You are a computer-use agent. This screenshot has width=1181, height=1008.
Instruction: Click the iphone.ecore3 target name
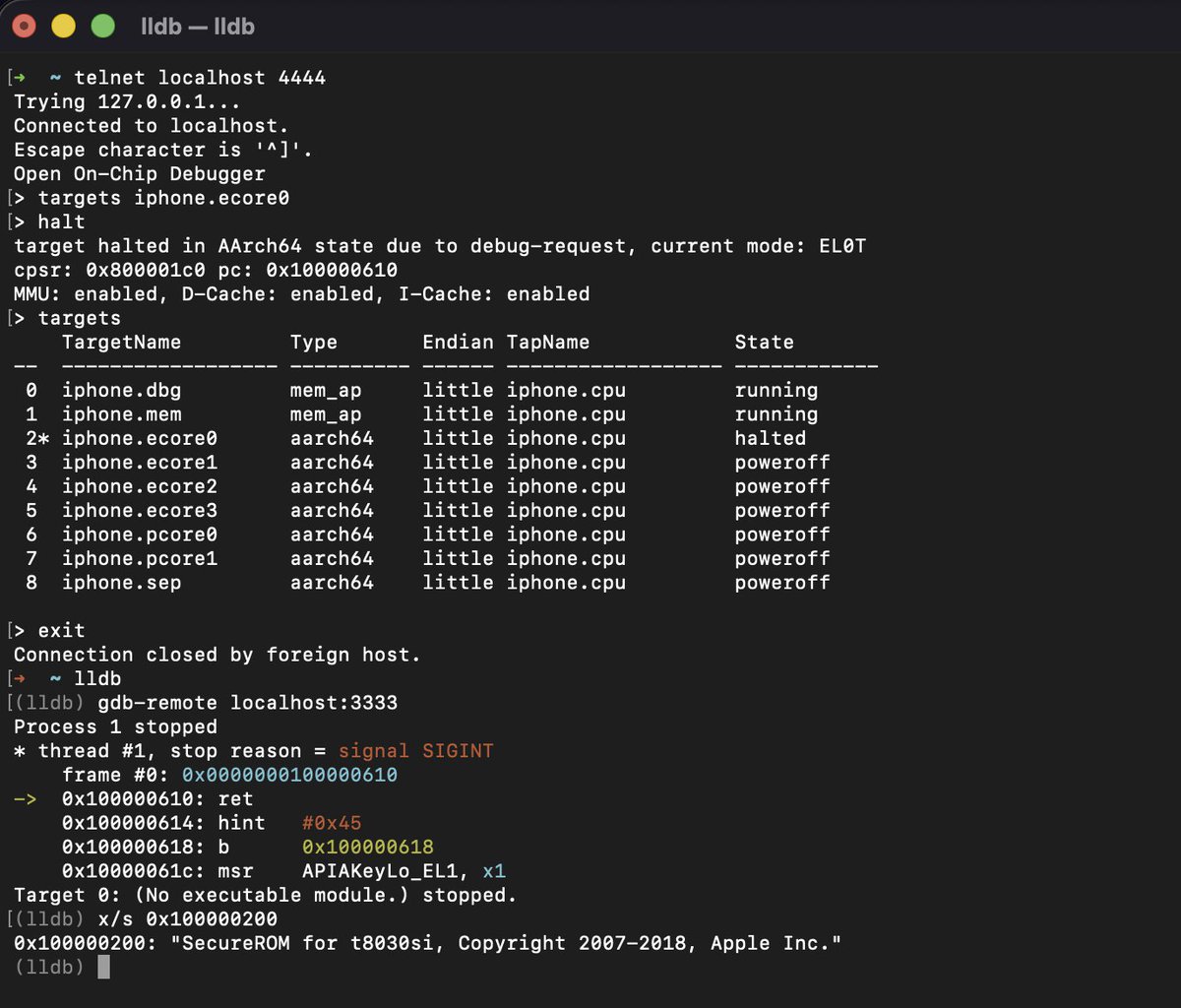pos(140,511)
